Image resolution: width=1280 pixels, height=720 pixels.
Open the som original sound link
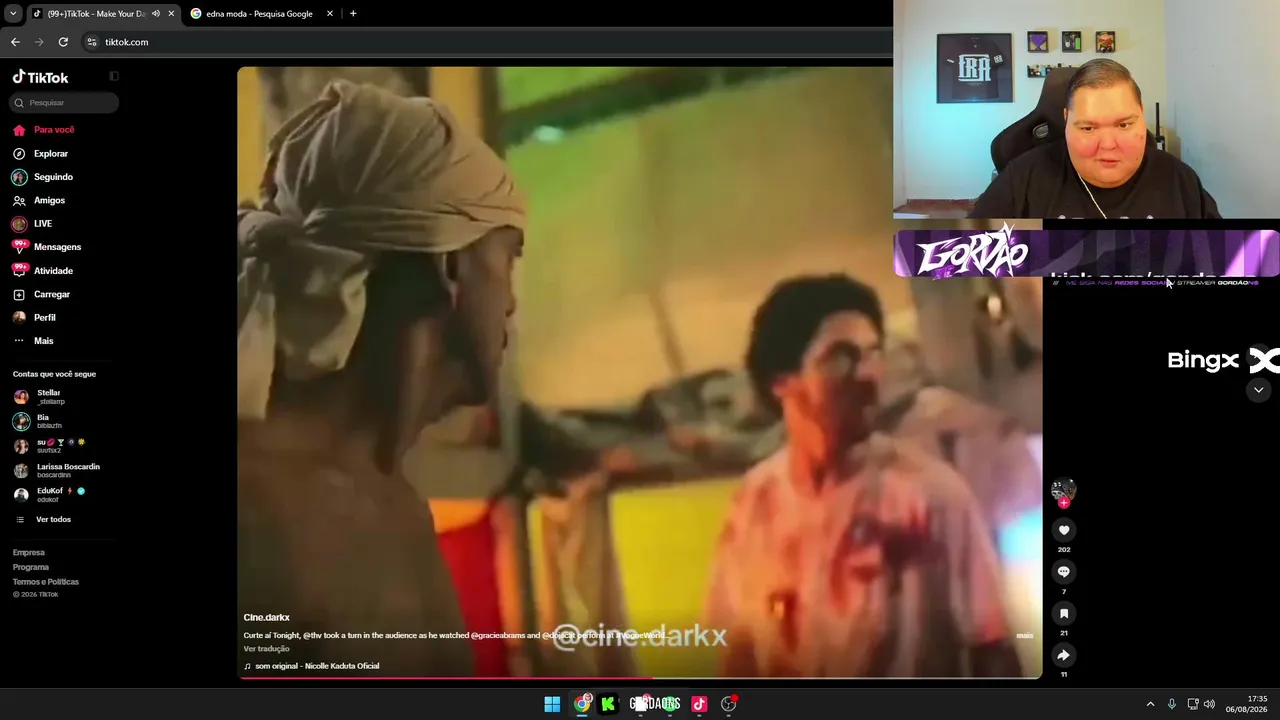tap(312, 666)
